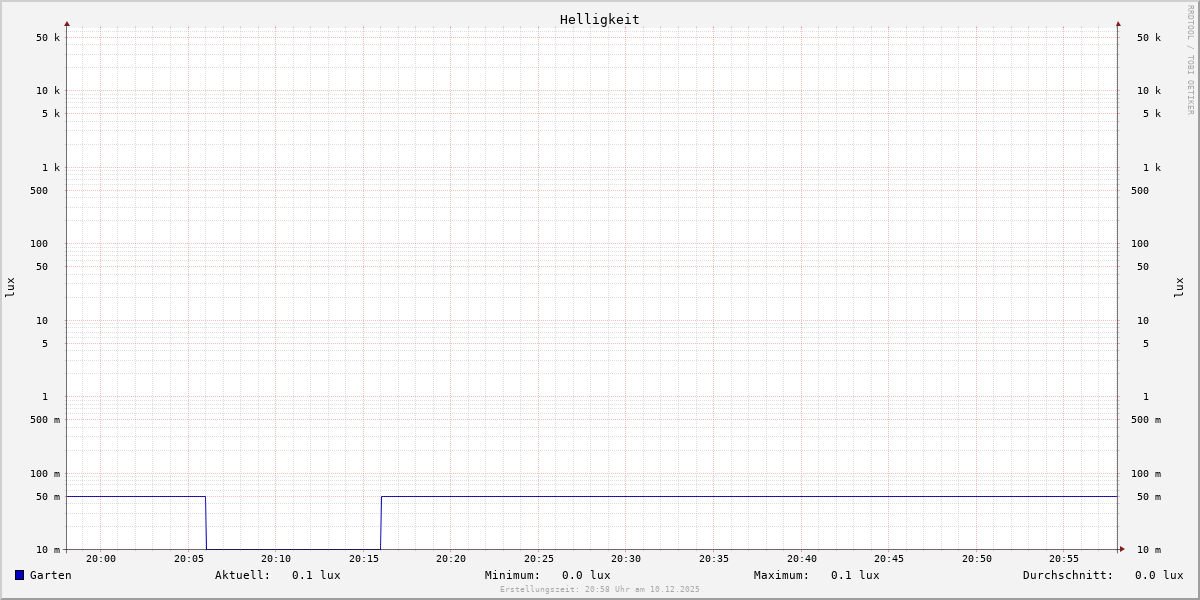Click the red arrow at the x-axis end
The width and height of the screenshot is (1200, 600).
1122,549
